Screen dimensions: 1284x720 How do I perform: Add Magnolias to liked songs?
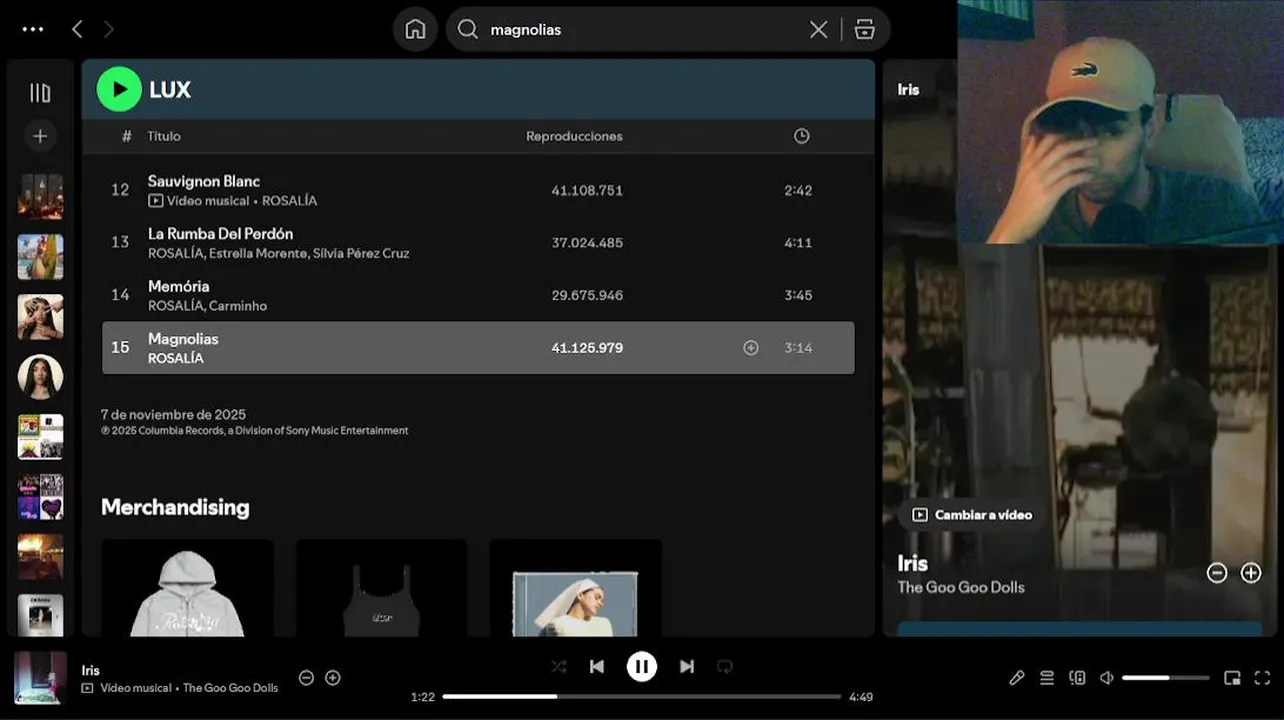(751, 348)
